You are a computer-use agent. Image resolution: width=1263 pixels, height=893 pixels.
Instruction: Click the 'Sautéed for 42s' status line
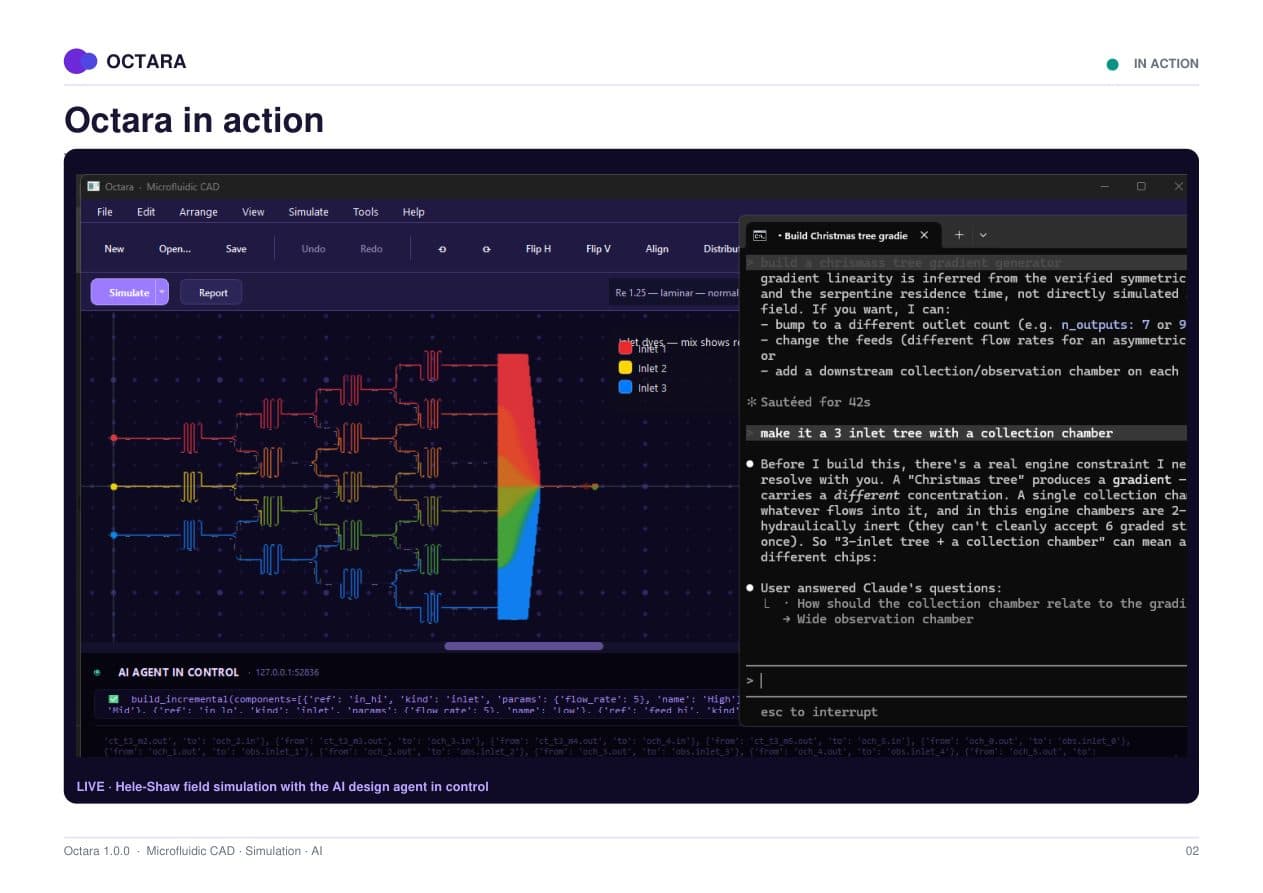click(817, 402)
